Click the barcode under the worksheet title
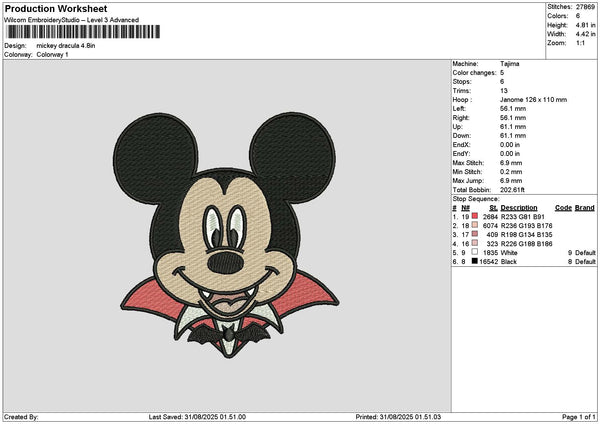600x424 pixels. (x=83, y=32)
